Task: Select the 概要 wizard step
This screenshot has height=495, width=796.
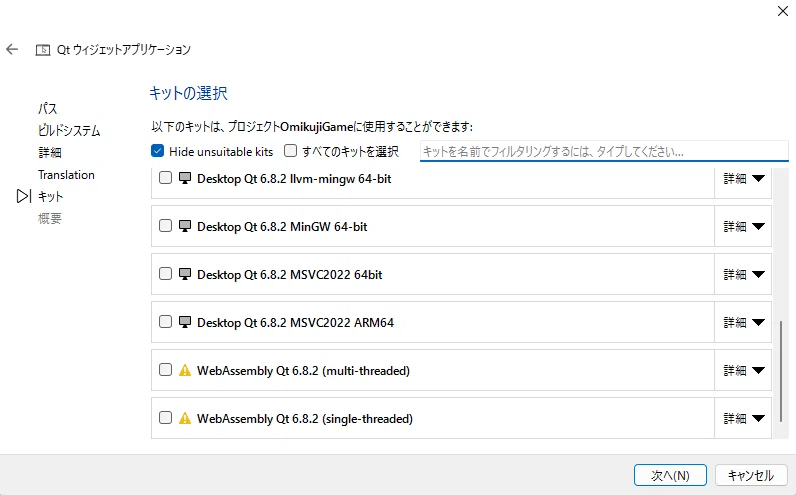Action: click(x=50, y=218)
